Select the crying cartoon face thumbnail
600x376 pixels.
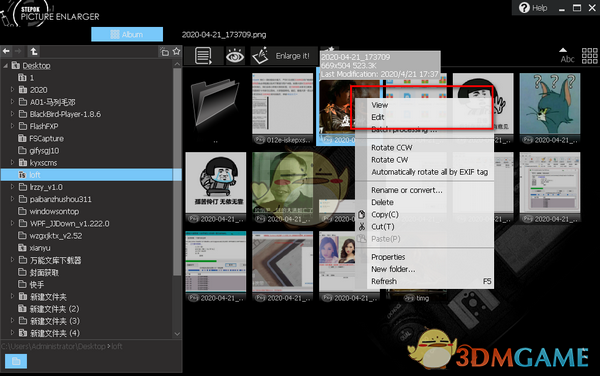216,187
